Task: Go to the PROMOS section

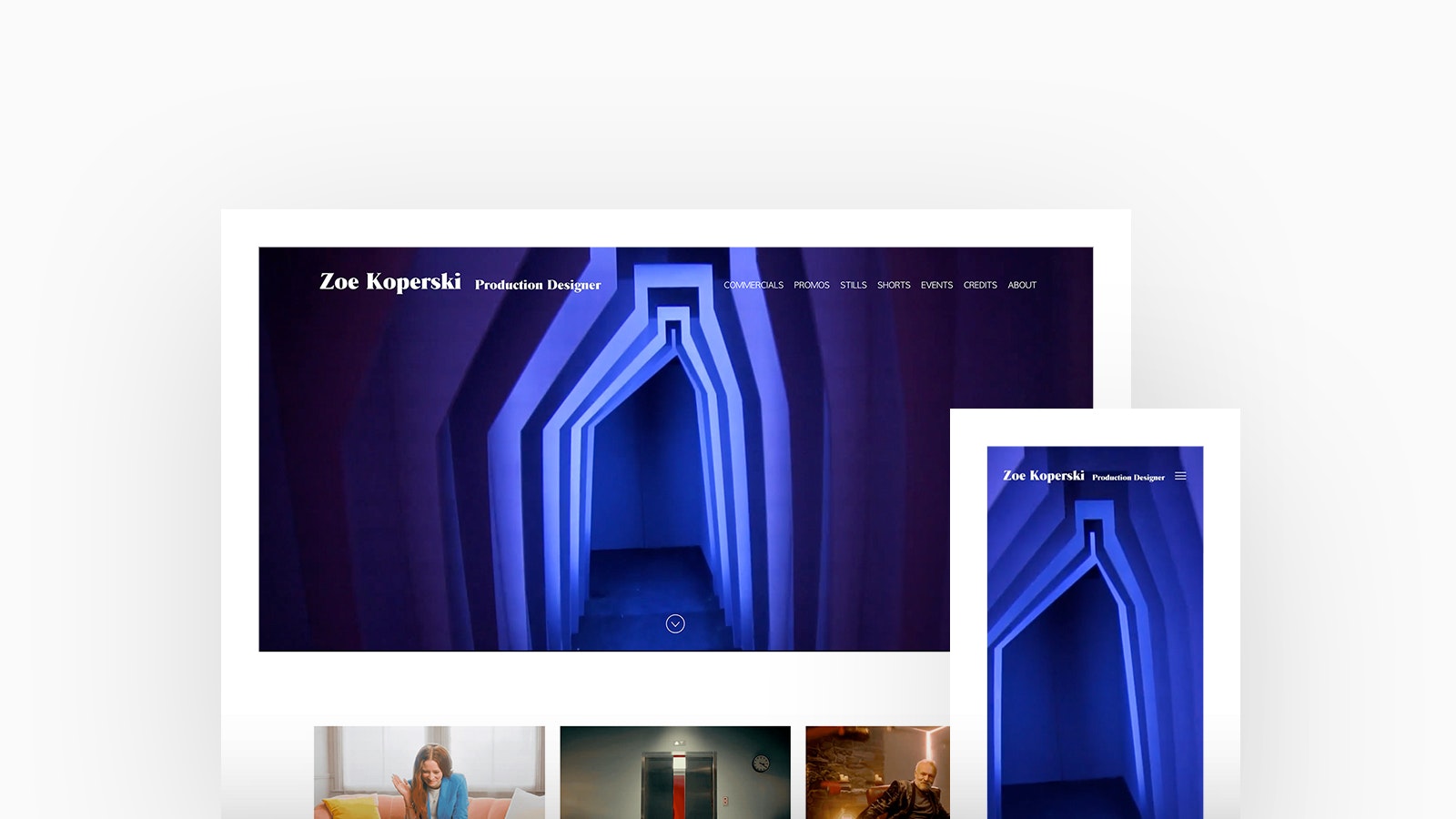Action: [x=812, y=285]
